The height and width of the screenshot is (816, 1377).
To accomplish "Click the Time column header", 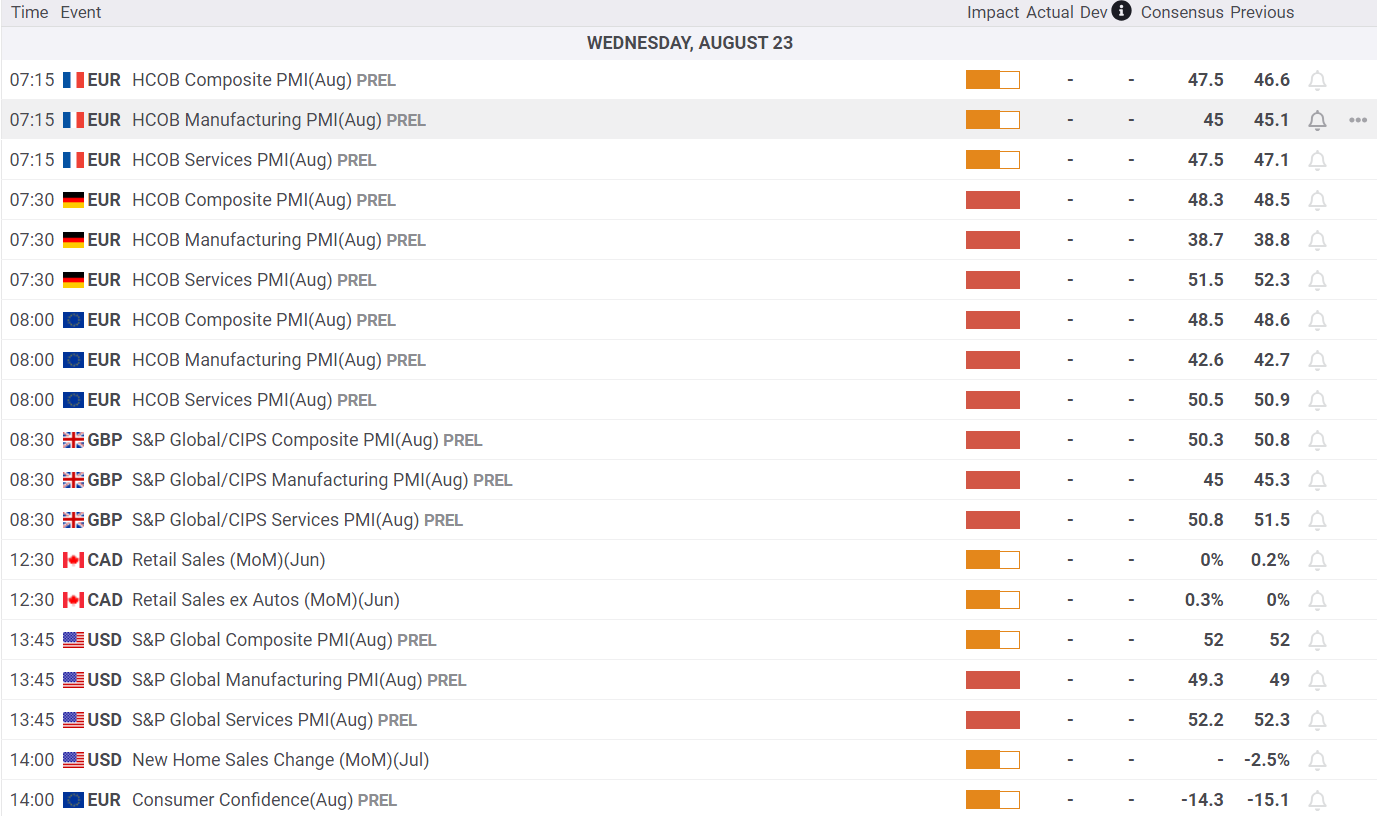I will point(30,12).
